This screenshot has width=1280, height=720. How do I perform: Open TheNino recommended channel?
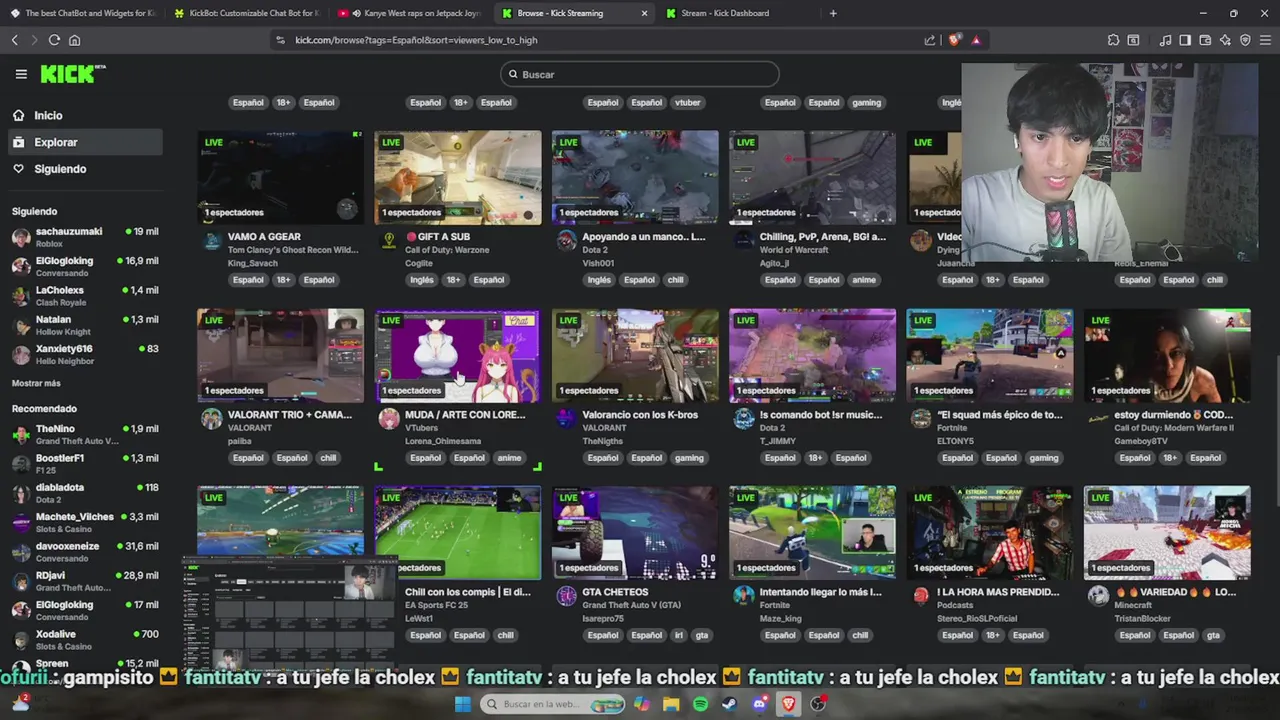click(x=85, y=434)
